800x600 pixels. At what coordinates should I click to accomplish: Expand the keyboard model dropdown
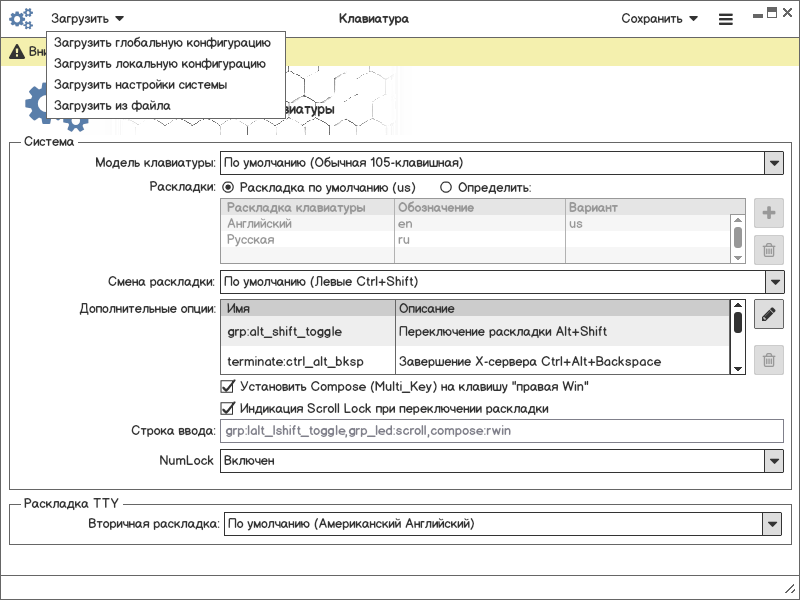pyautogui.click(x=773, y=162)
